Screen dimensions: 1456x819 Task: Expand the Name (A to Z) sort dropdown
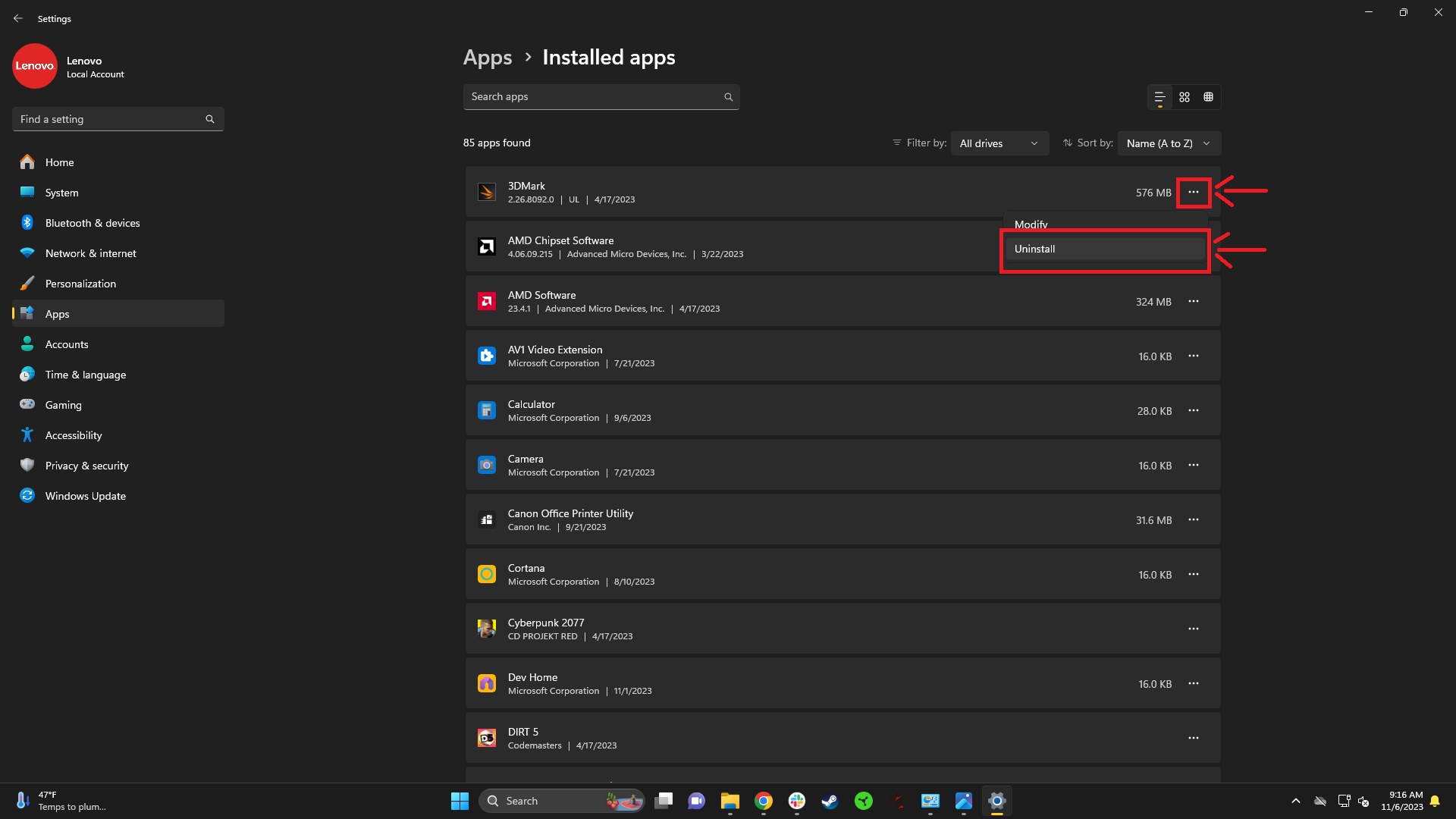coord(1169,143)
